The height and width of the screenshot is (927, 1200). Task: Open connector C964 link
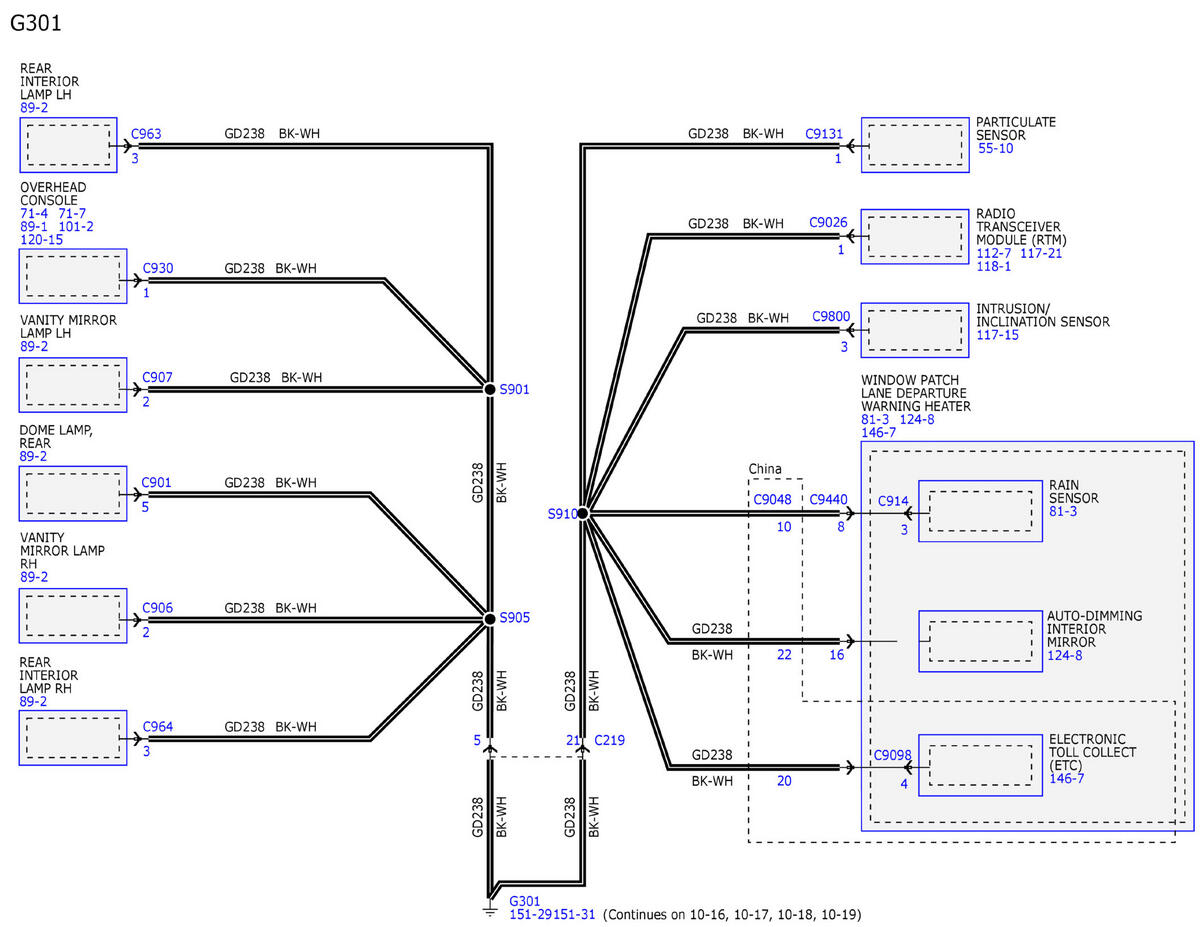158,727
